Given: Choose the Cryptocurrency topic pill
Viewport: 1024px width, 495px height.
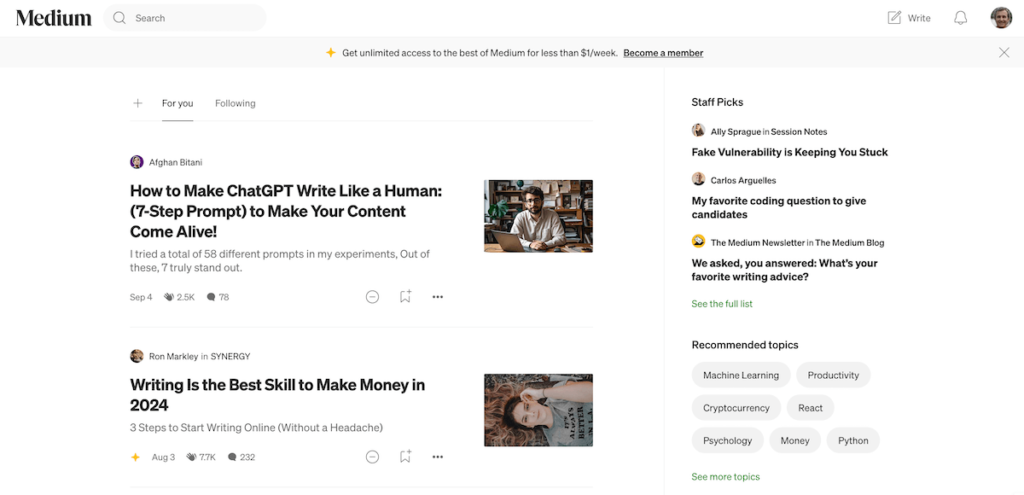Looking at the screenshot, I should pyautogui.click(x=735, y=408).
